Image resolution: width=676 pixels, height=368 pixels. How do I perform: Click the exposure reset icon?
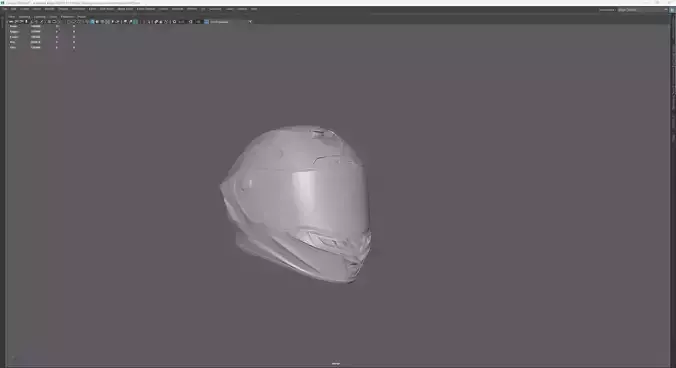(x=174, y=22)
